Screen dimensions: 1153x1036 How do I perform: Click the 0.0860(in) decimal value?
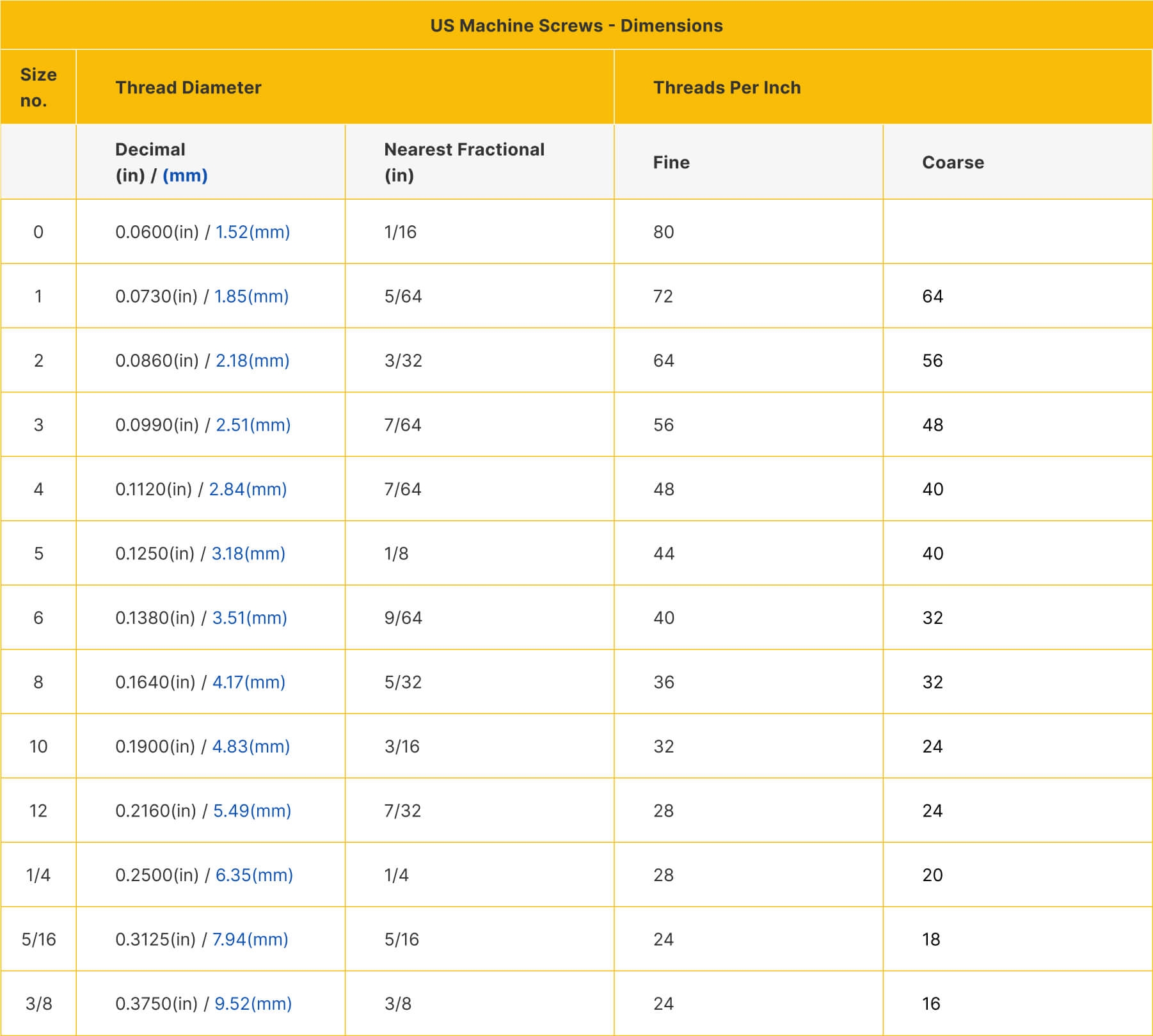159,360
